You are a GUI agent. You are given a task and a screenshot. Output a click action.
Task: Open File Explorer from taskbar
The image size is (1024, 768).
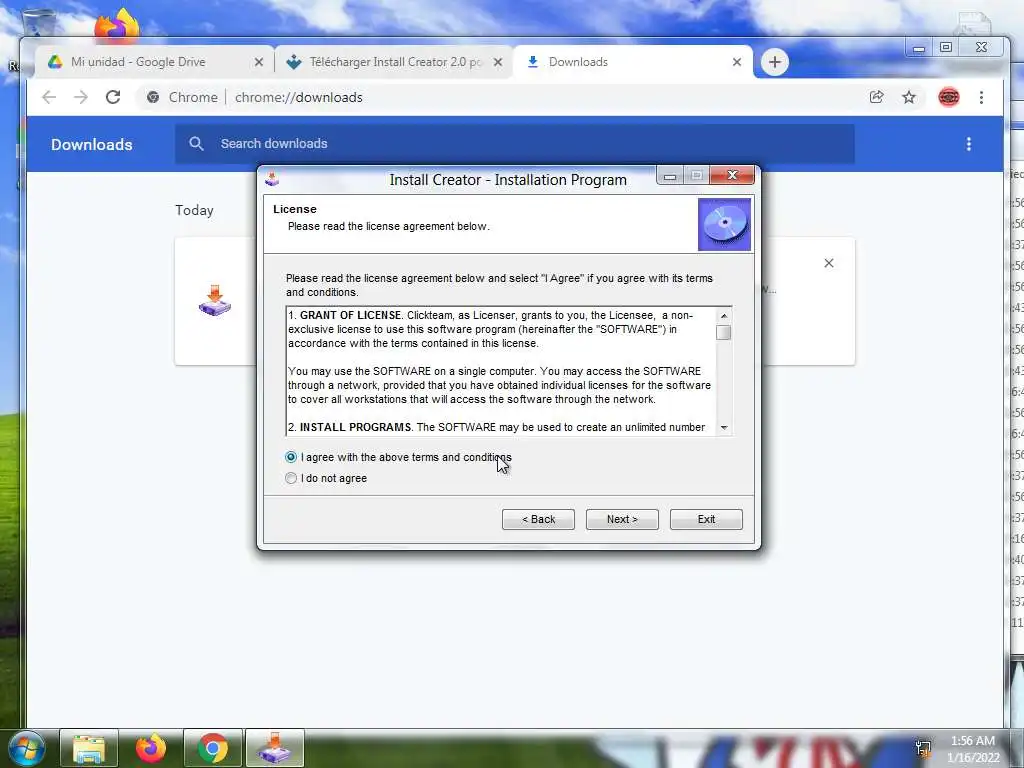tap(89, 749)
